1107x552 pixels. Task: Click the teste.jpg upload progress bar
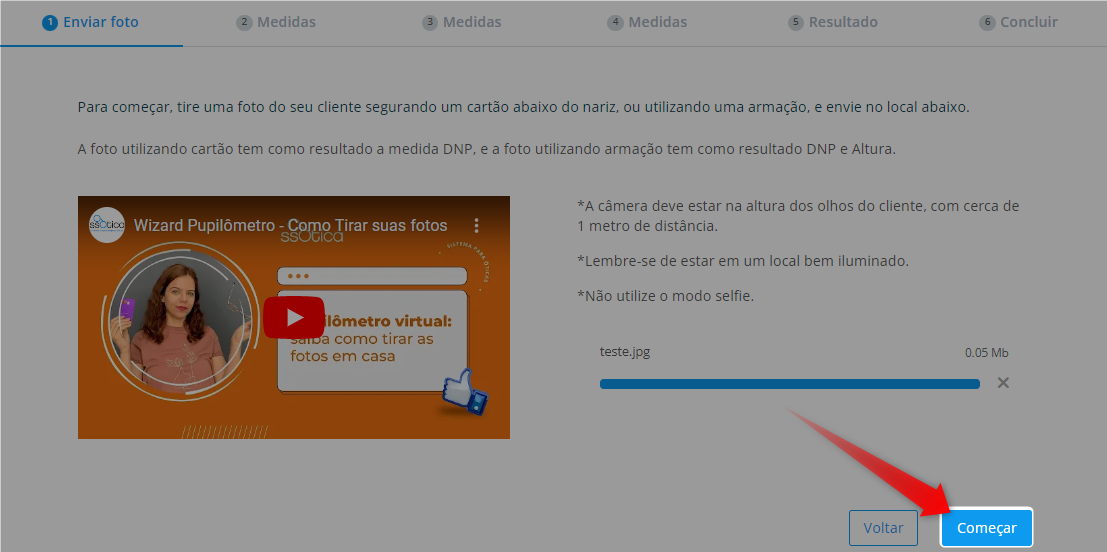789,384
